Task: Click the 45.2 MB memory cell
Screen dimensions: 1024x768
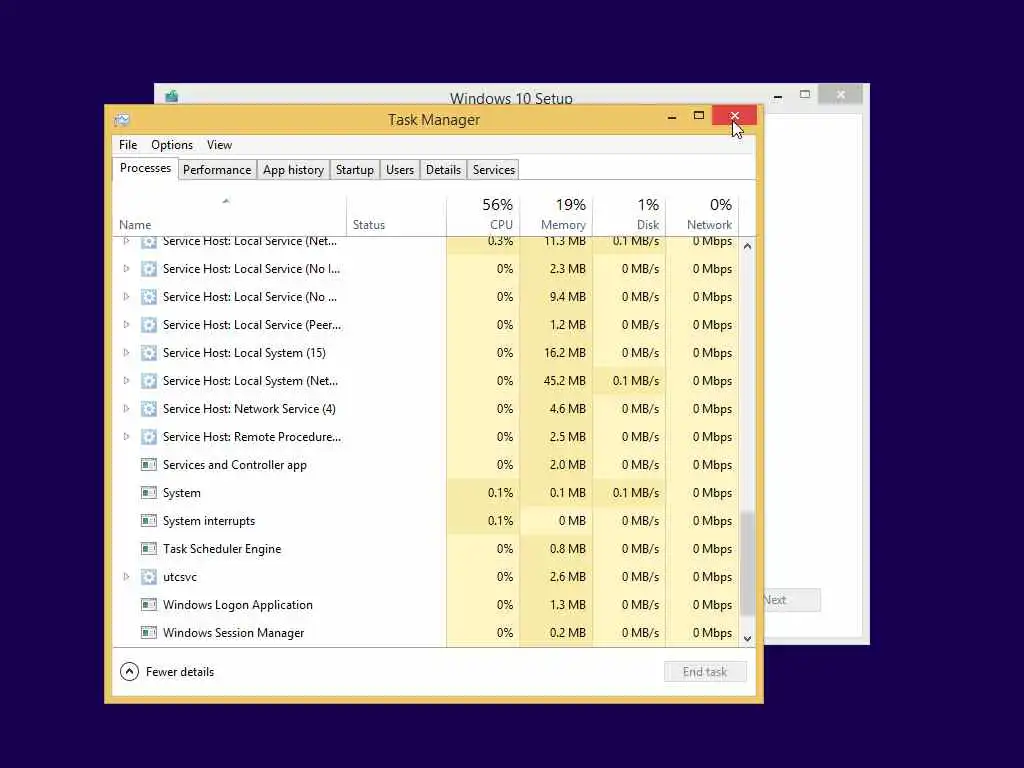Action: point(556,381)
